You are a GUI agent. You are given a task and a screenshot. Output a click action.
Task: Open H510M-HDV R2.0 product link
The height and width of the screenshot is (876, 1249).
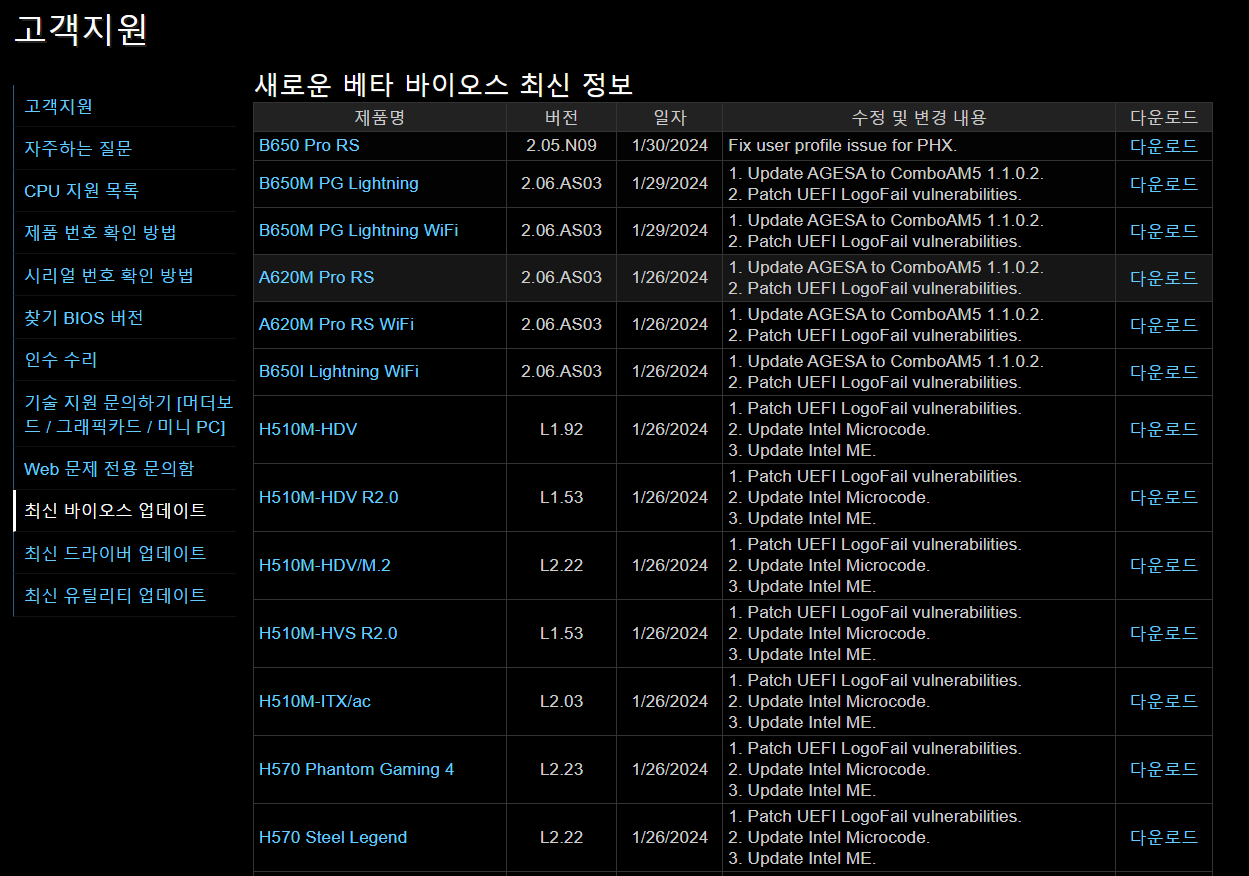[329, 497]
